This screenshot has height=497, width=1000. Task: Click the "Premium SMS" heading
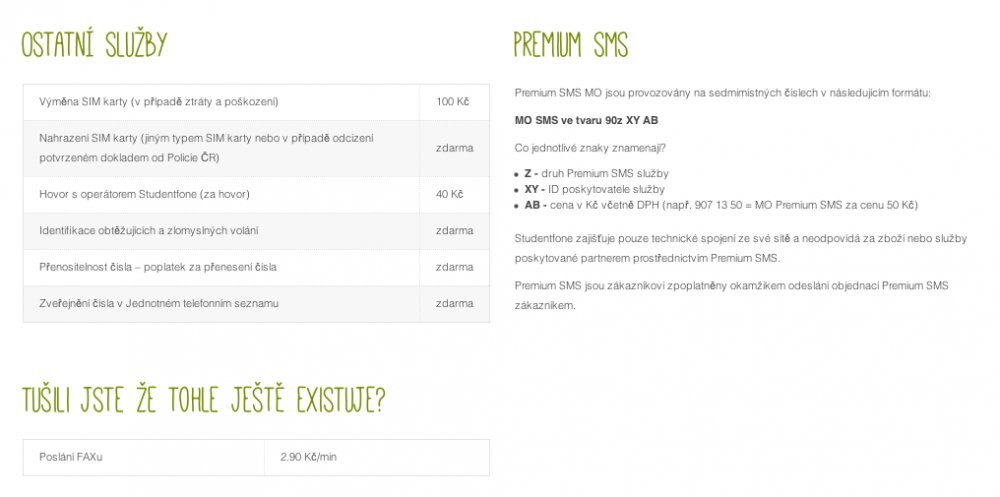pyautogui.click(x=570, y=45)
